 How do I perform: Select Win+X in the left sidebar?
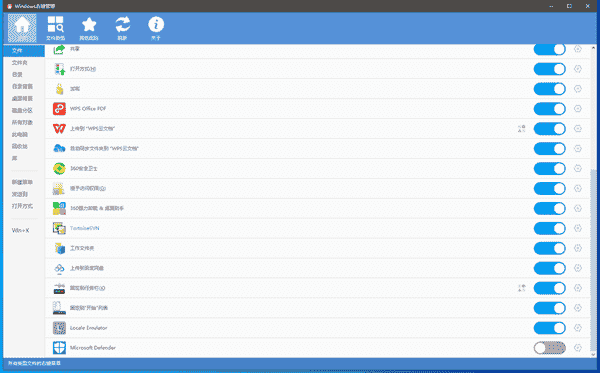coord(20,230)
